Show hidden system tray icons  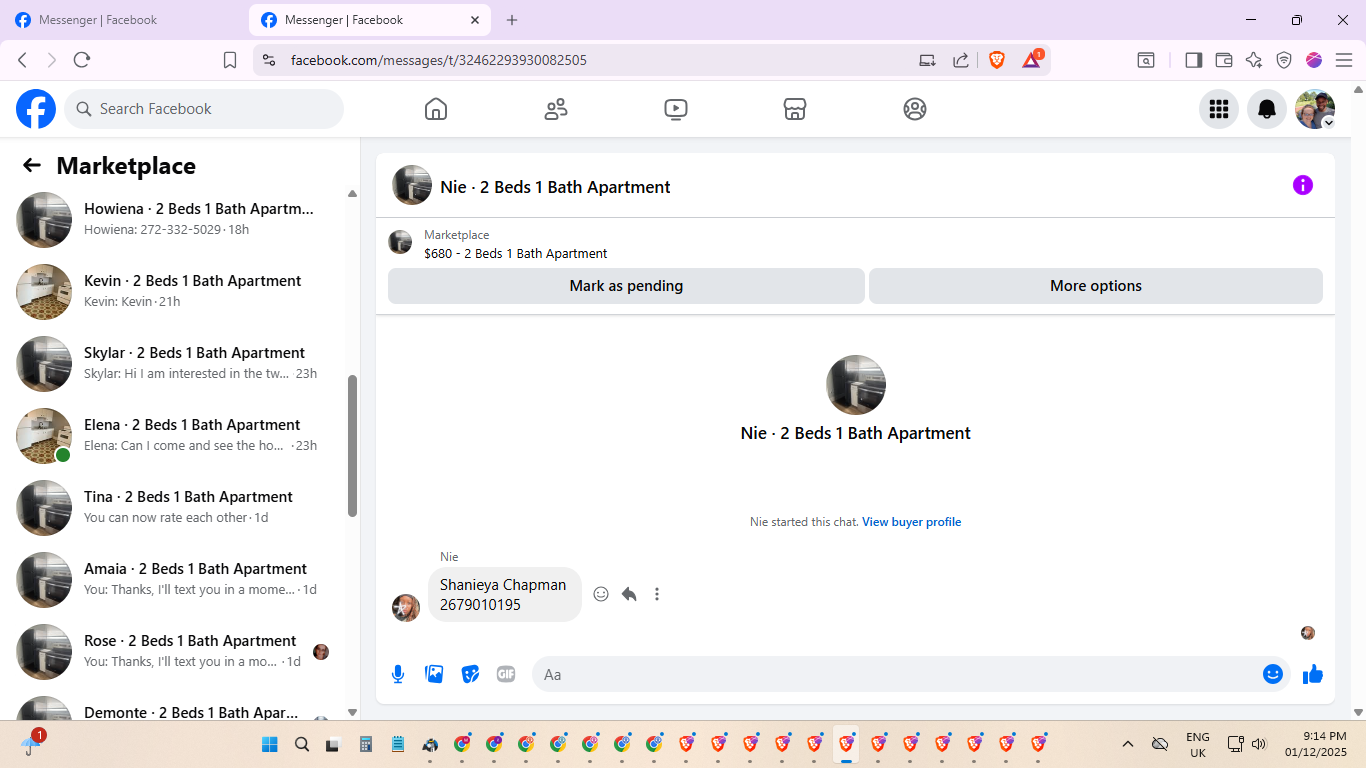[x=1128, y=744]
